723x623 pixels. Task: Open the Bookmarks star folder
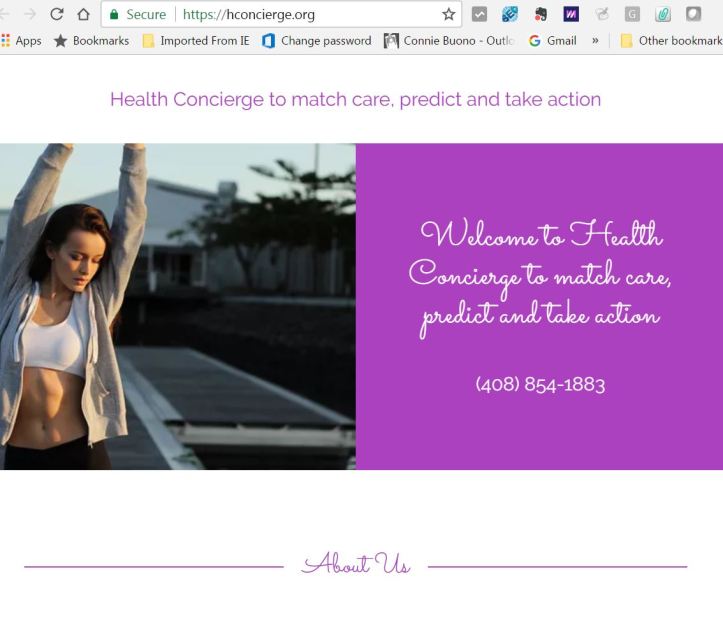coord(91,41)
